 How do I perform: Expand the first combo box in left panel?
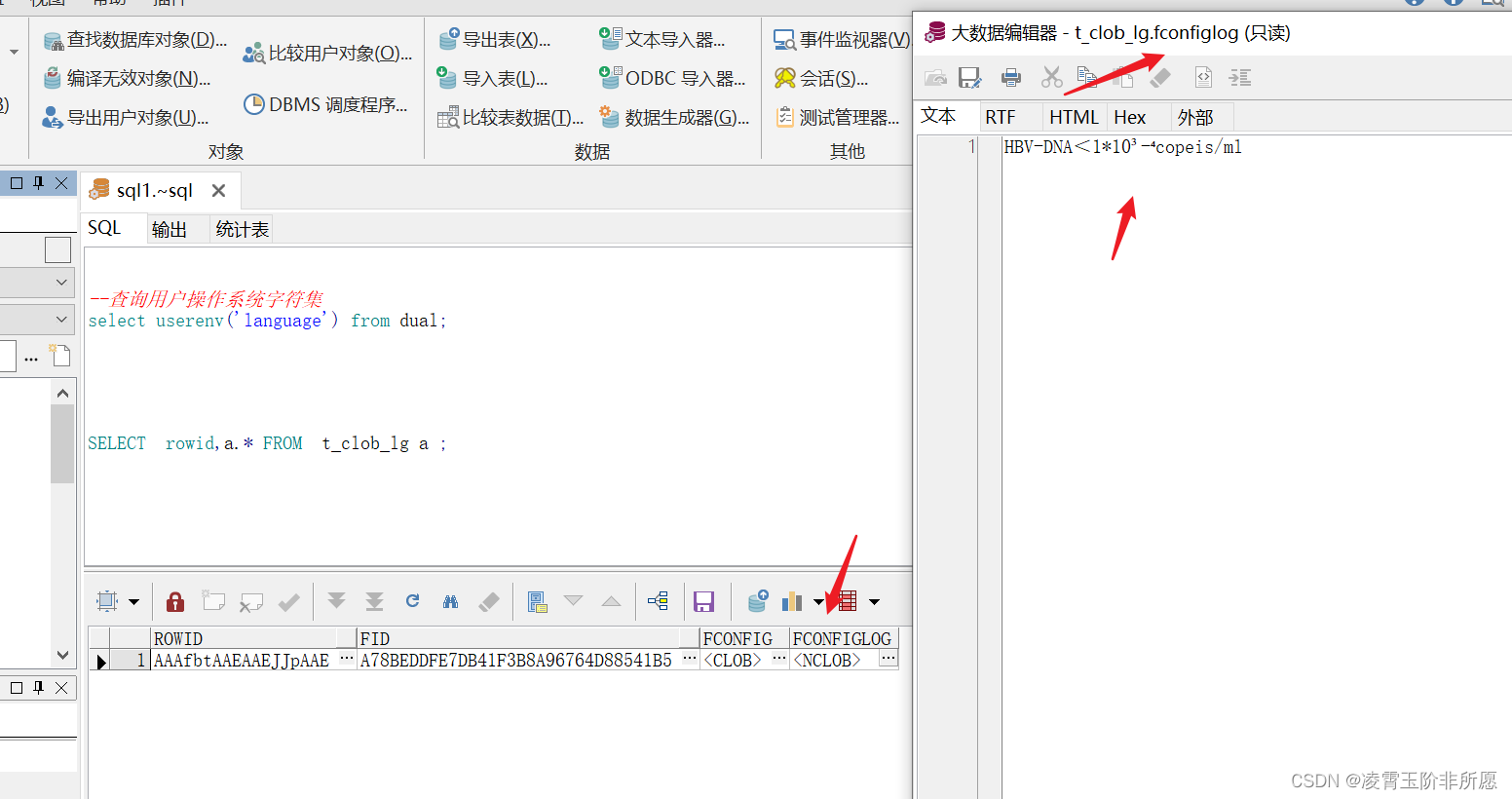[61, 283]
